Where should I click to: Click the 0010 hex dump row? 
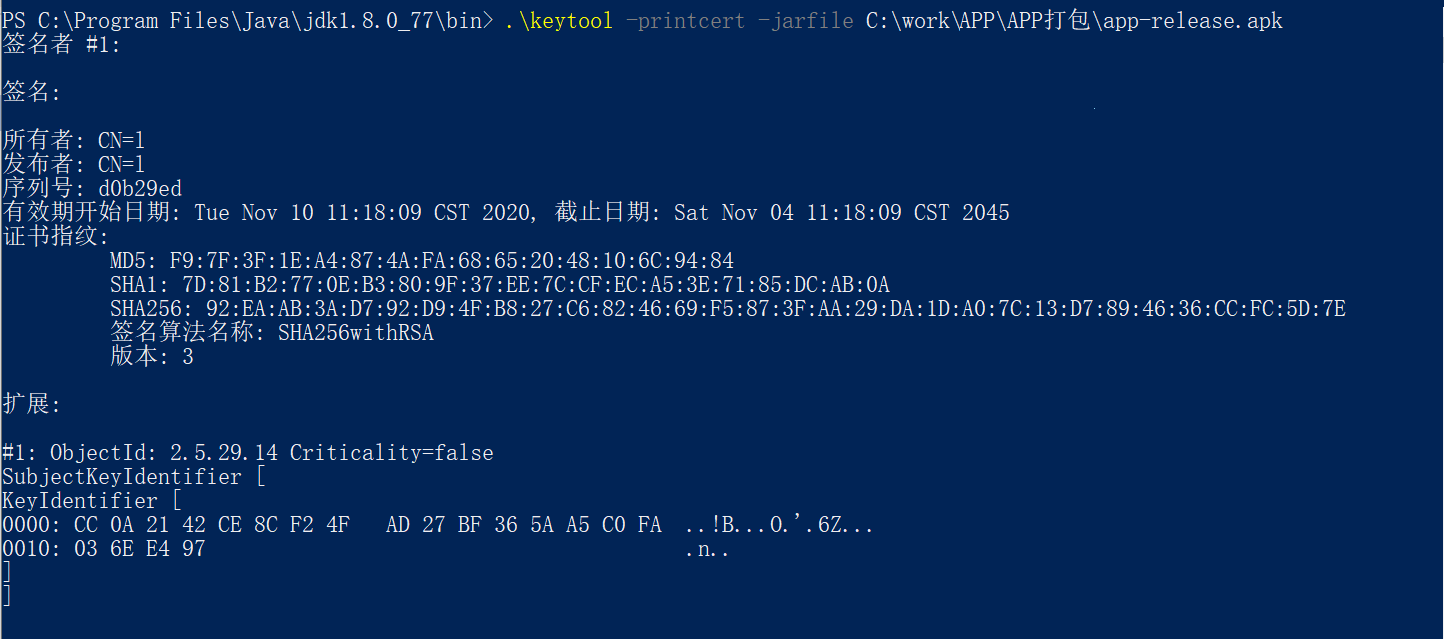(x=366, y=548)
